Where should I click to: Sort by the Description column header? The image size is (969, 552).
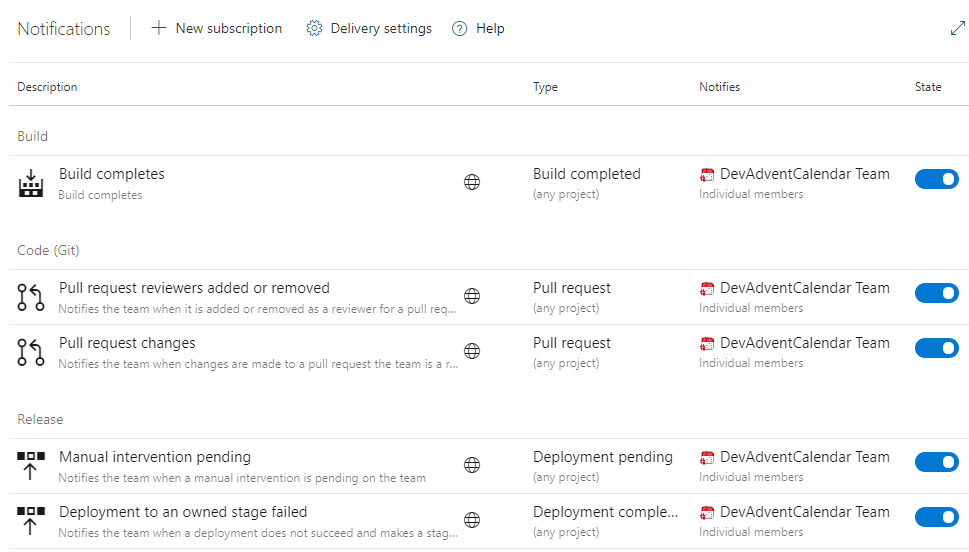pyautogui.click(x=47, y=87)
